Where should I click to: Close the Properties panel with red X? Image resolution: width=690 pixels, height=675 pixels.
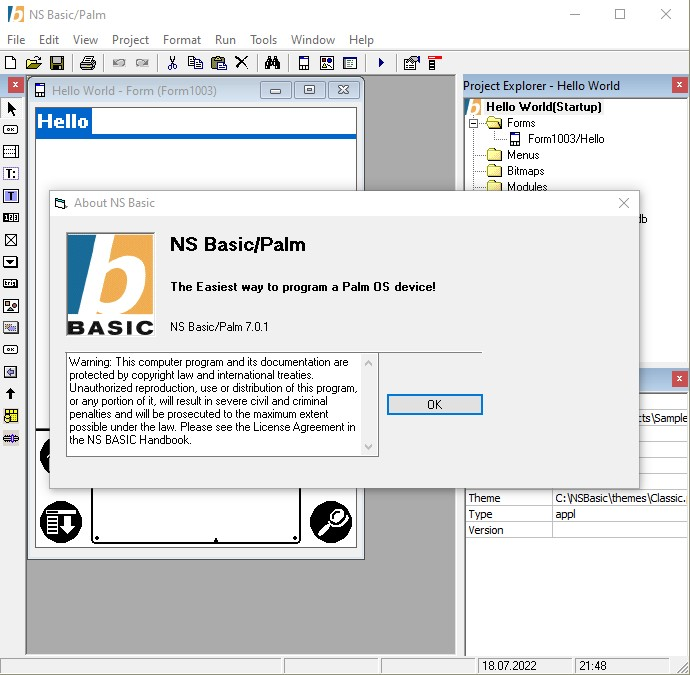679,379
